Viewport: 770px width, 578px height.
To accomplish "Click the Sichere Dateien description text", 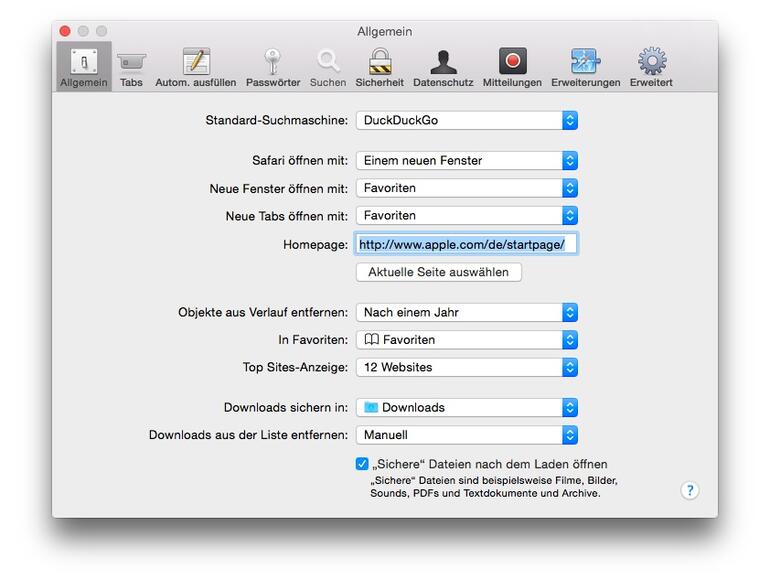I will point(494,487).
